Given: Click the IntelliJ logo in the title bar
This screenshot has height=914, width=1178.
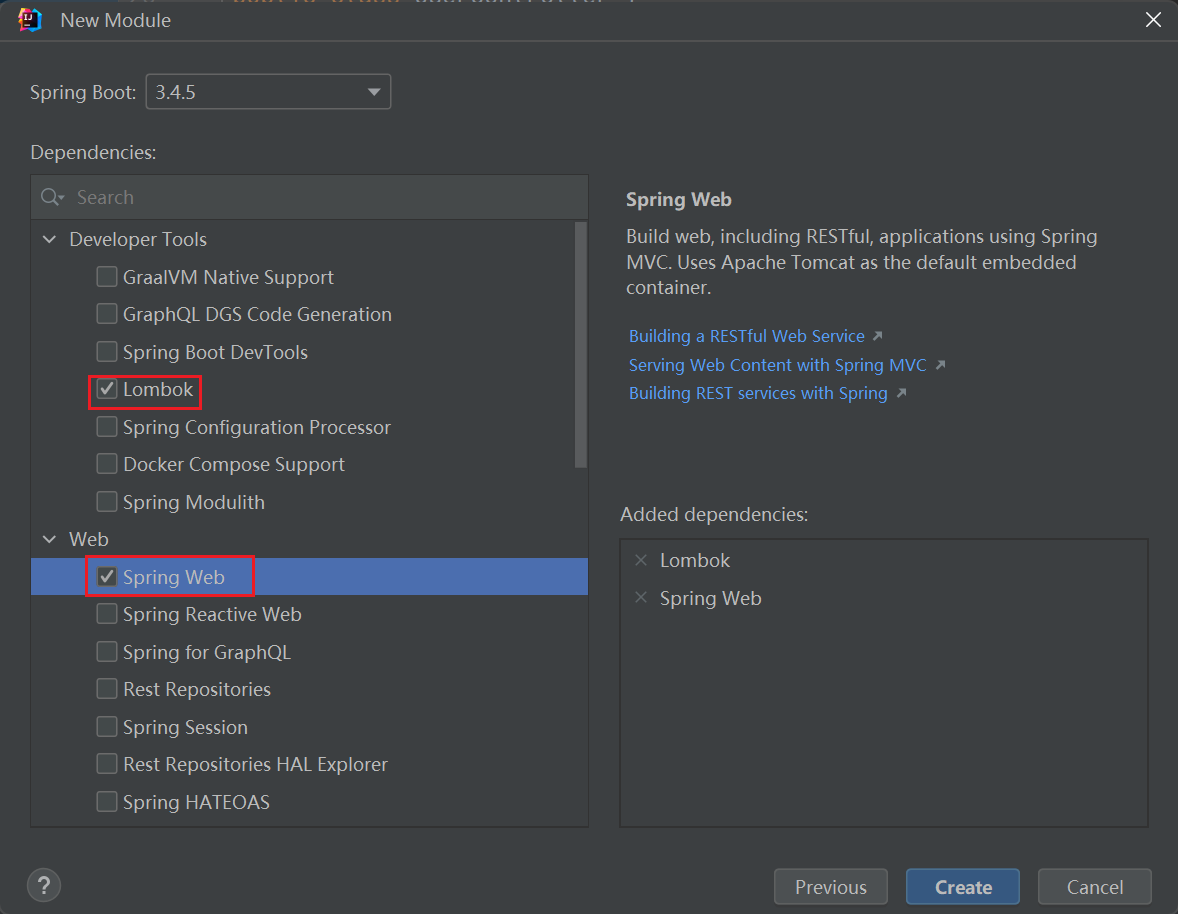Looking at the screenshot, I should click(x=30, y=19).
